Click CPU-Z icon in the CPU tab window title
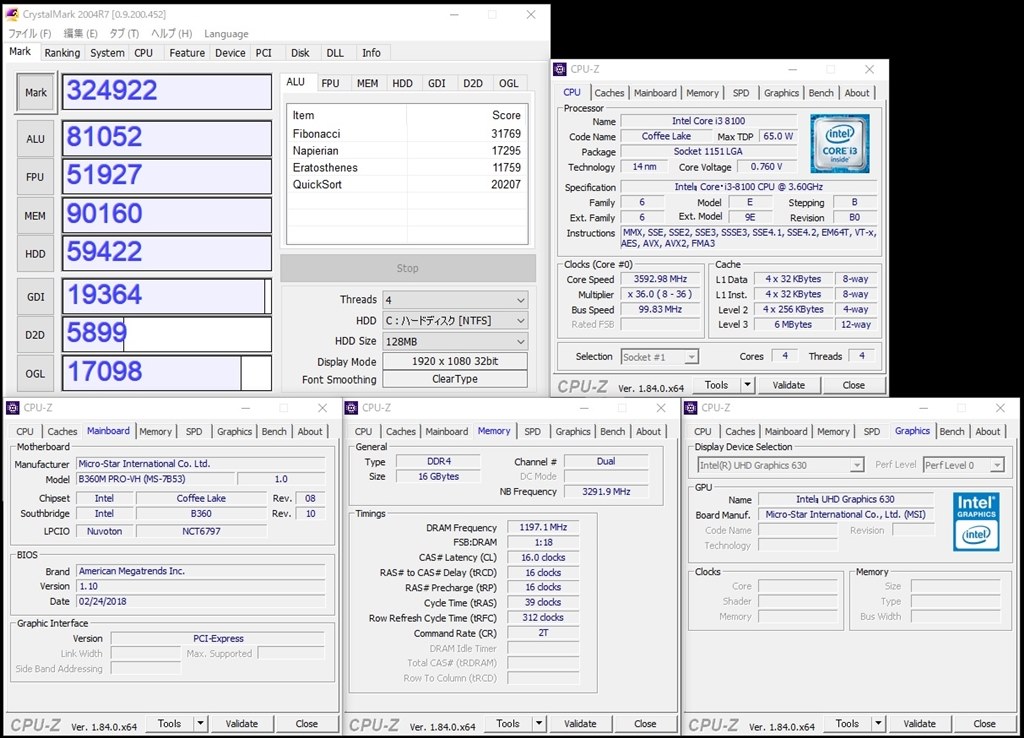This screenshot has height=738, width=1024. tap(560, 69)
